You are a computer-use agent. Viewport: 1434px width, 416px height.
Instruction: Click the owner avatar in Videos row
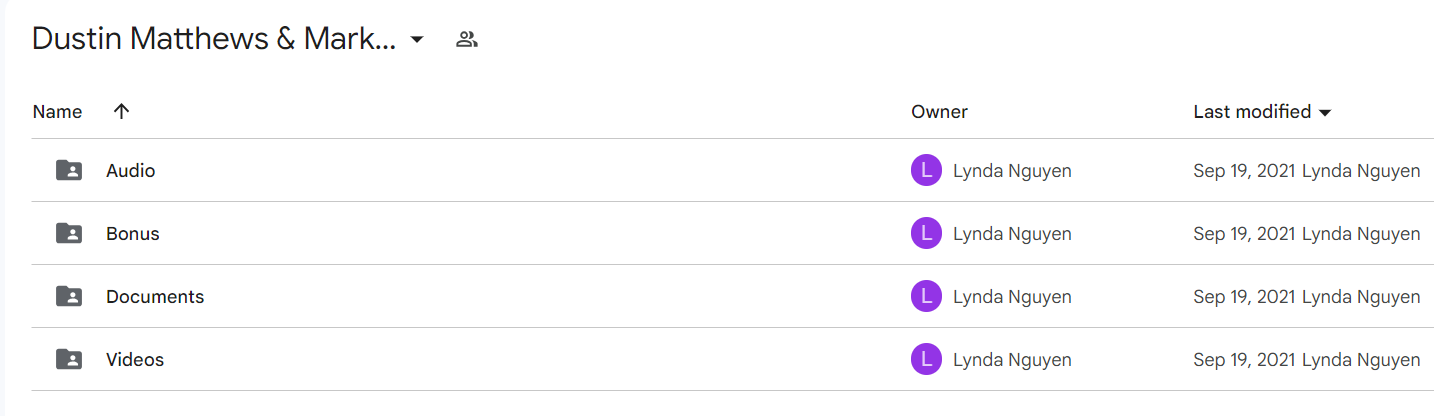pos(927,360)
